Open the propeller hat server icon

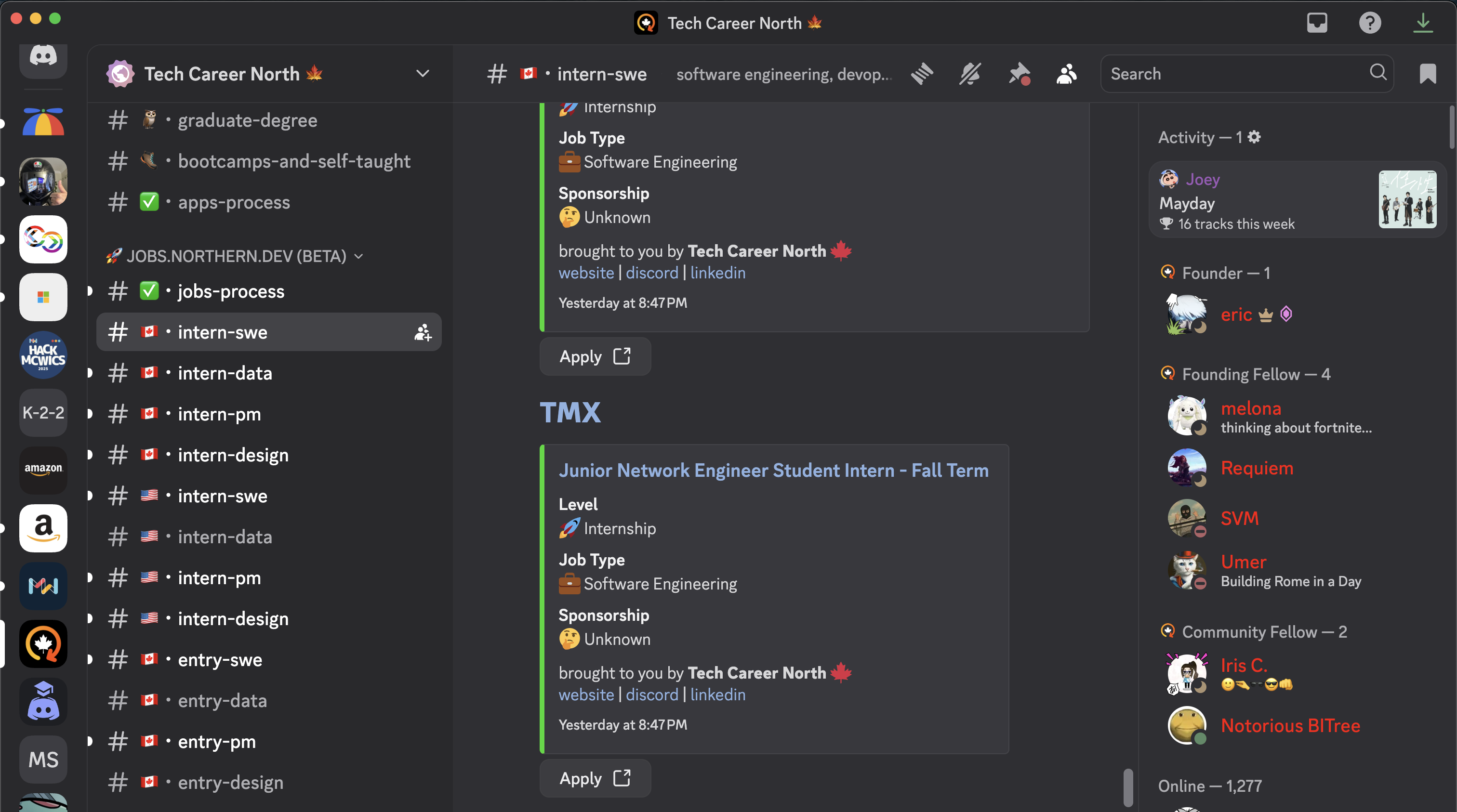coord(43,123)
